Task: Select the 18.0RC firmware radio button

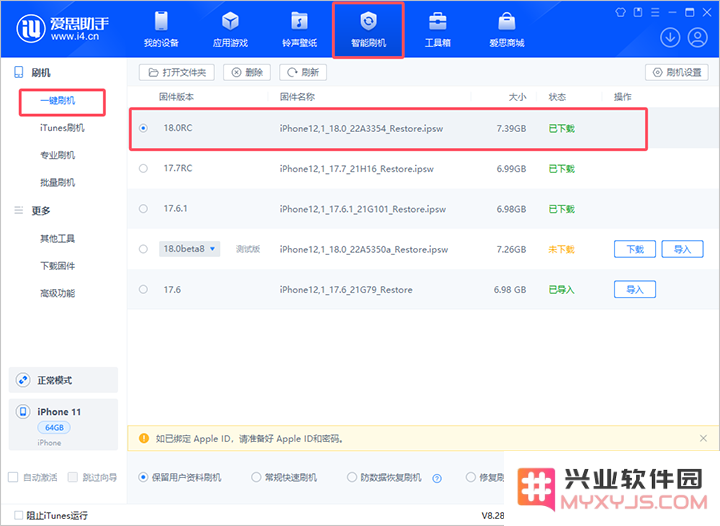Action: coord(143,128)
